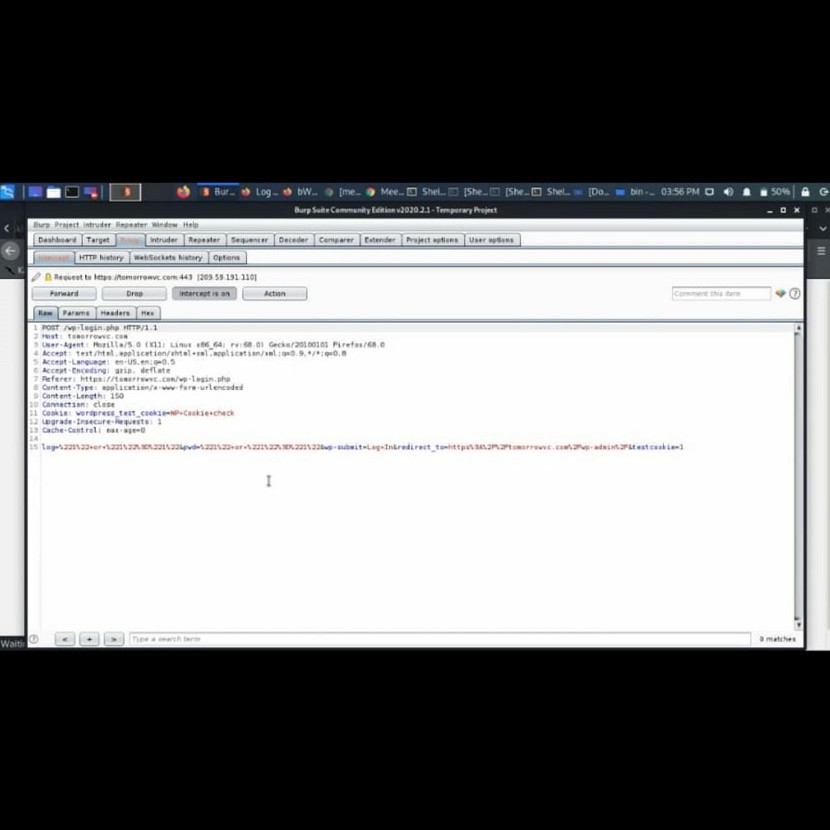This screenshot has width=830, height=830.
Task: Click the help icon beside the search bar
Action: point(34,639)
